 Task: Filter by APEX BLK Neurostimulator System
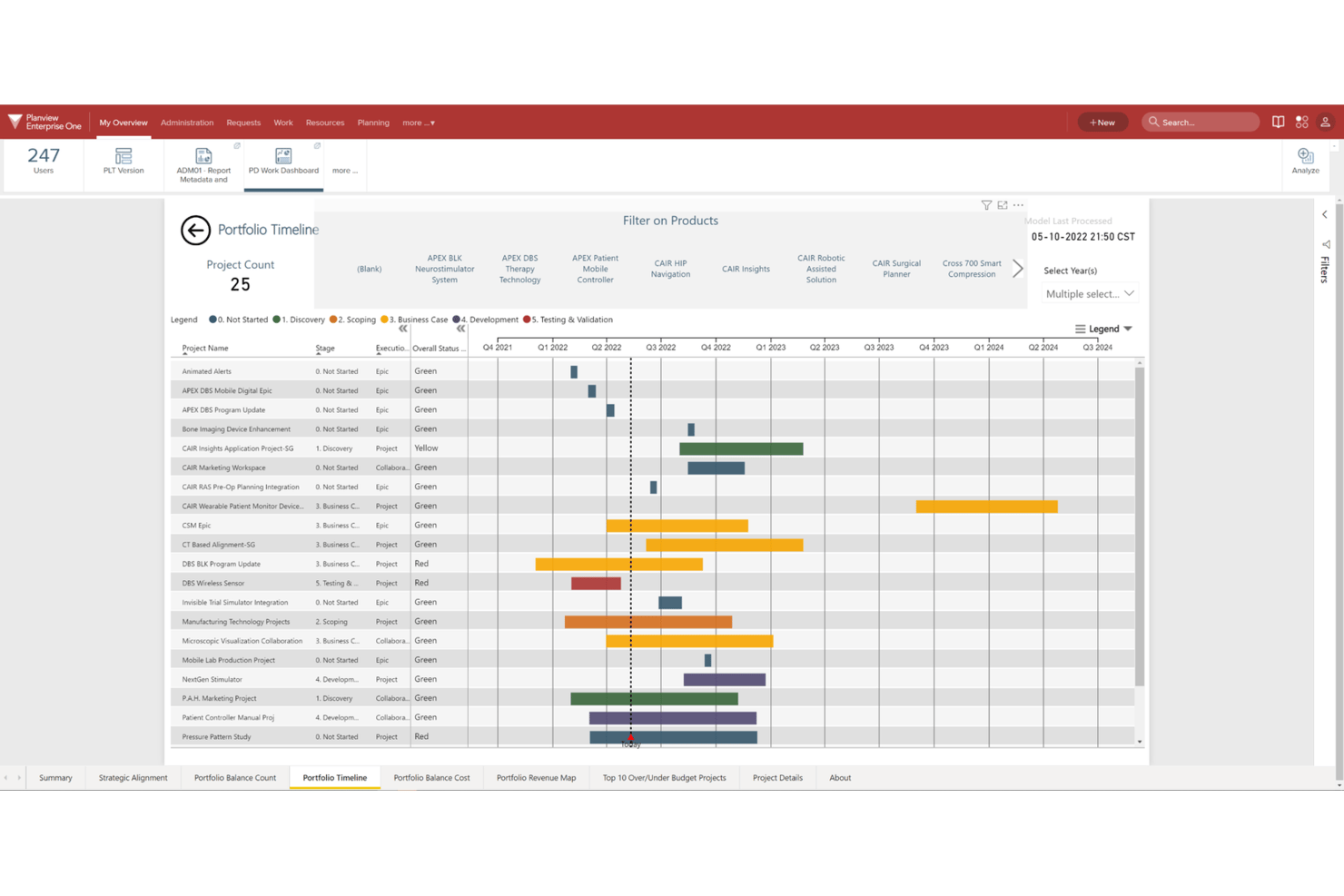coord(444,269)
